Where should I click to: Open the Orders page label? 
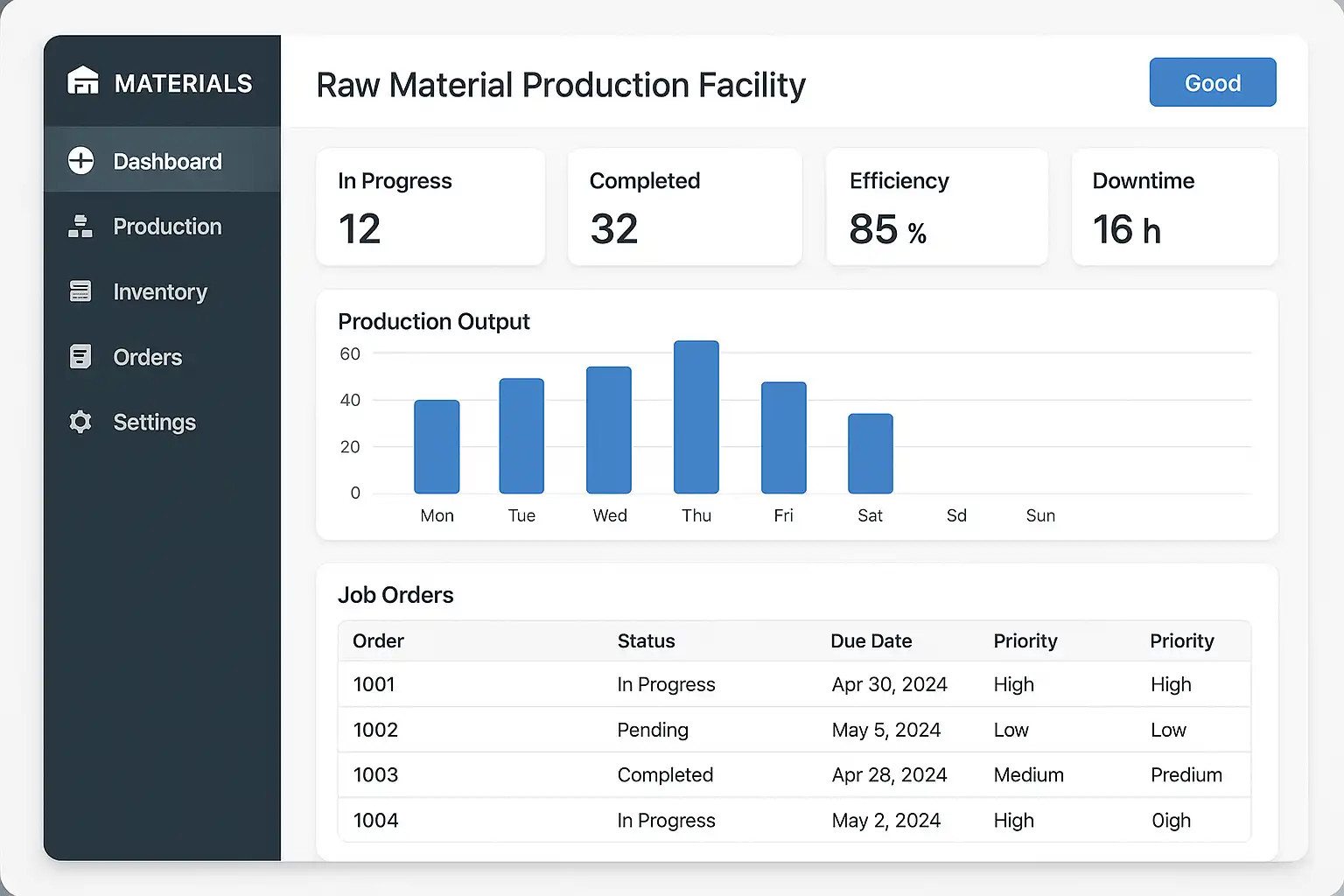[148, 357]
